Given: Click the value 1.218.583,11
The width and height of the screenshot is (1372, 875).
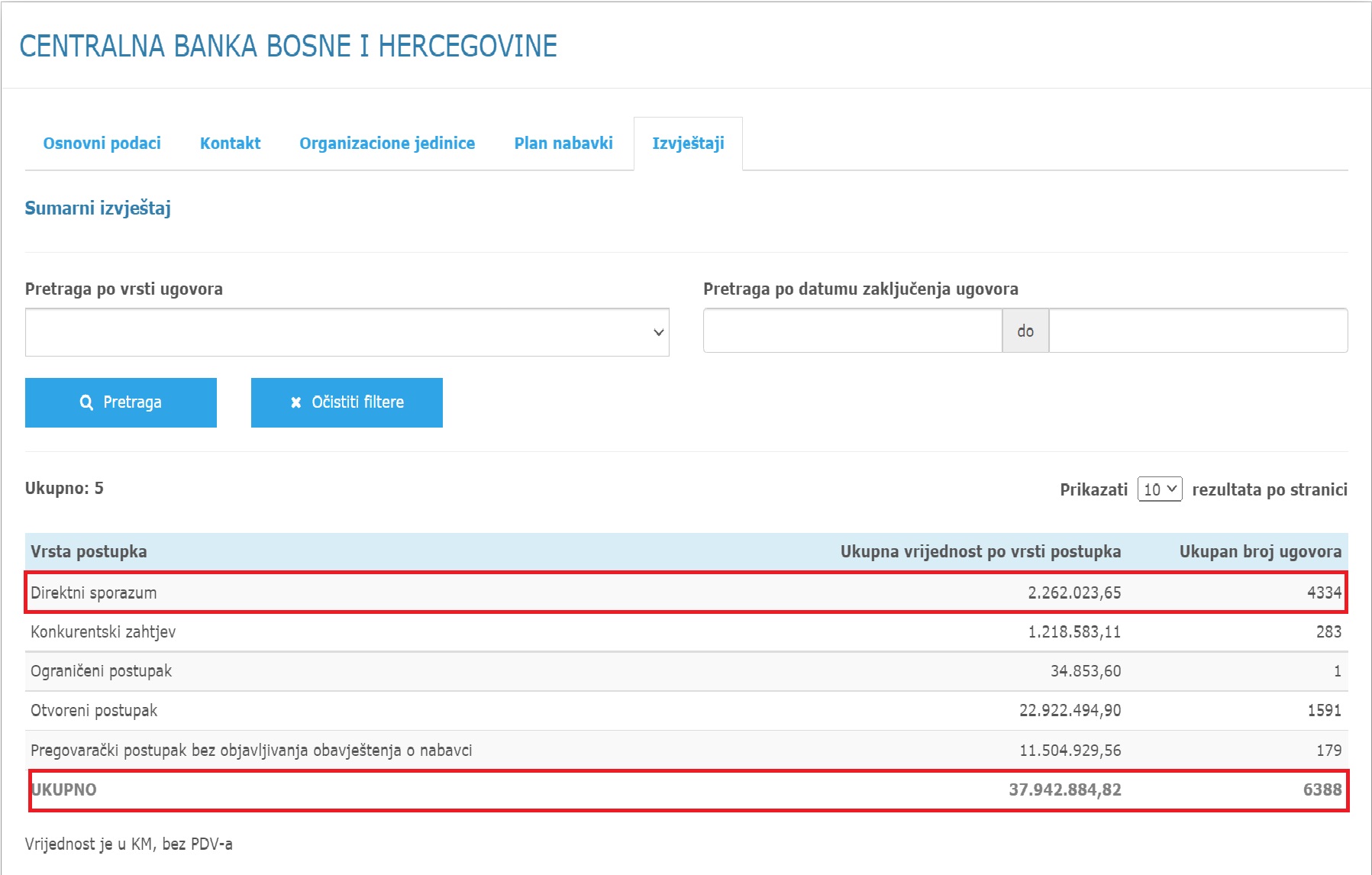Looking at the screenshot, I should coord(1074,631).
